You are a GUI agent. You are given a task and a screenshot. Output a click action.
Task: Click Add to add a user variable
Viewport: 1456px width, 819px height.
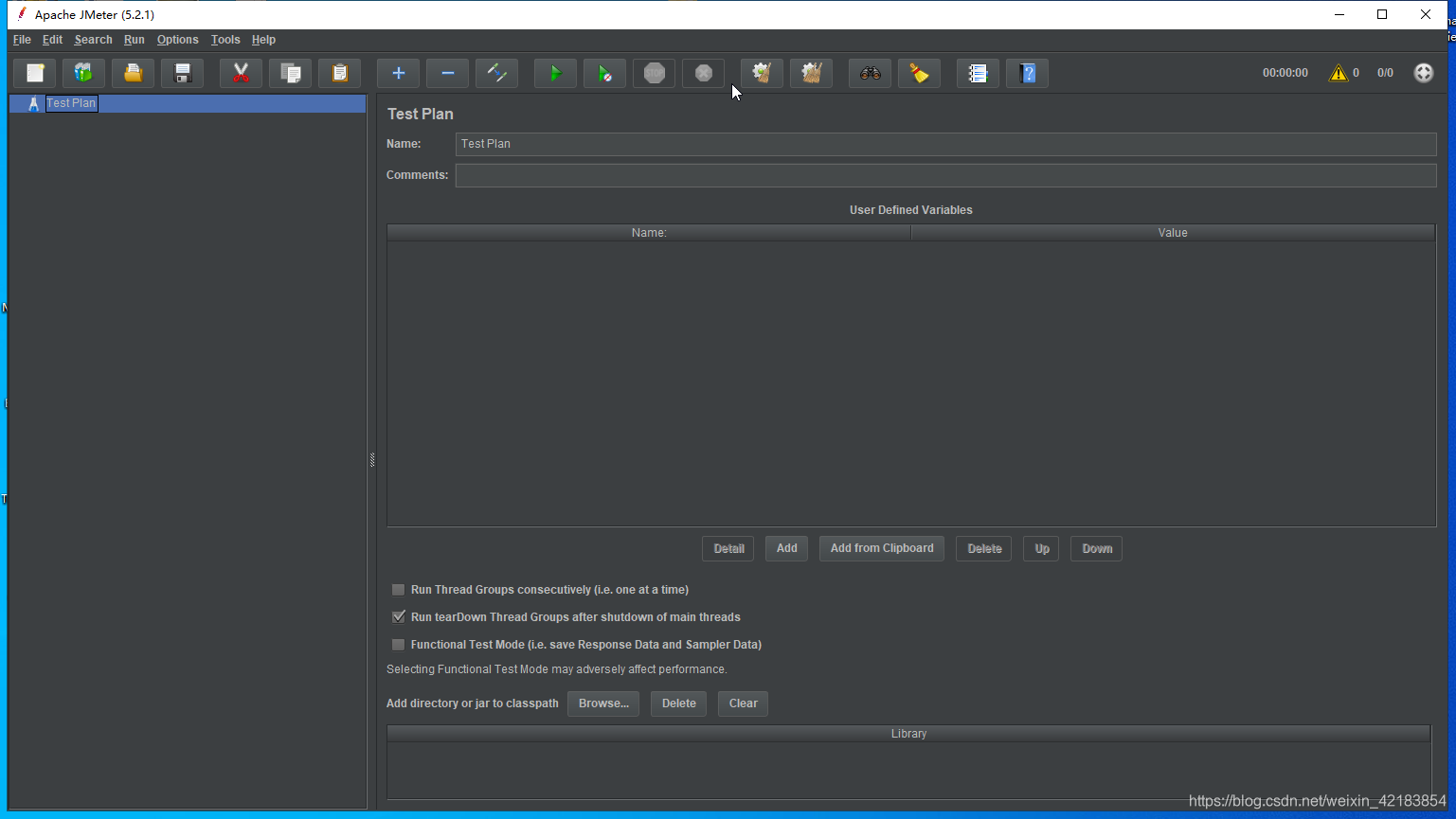(x=787, y=549)
